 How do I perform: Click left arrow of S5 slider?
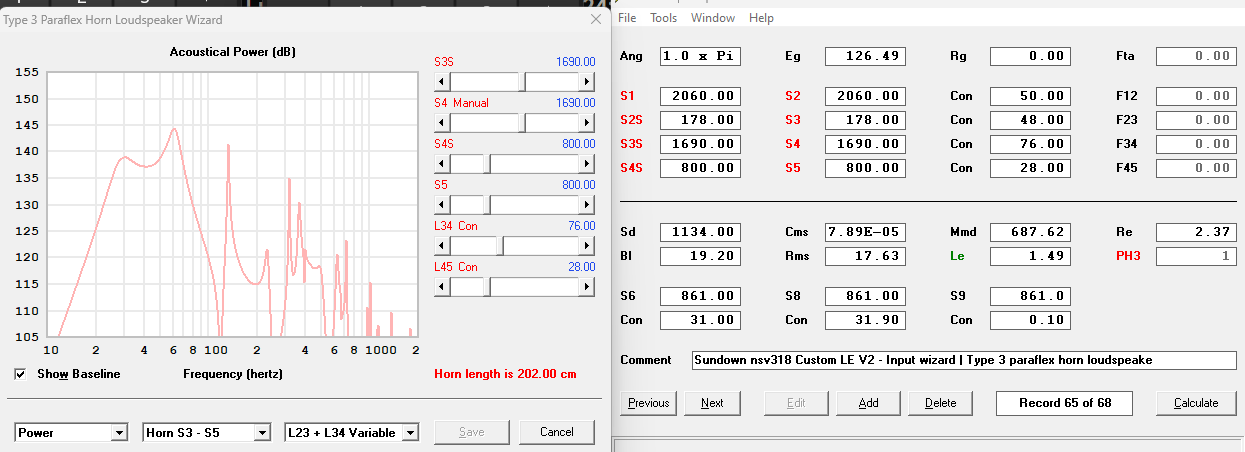pyautogui.click(x=442, y=204)
